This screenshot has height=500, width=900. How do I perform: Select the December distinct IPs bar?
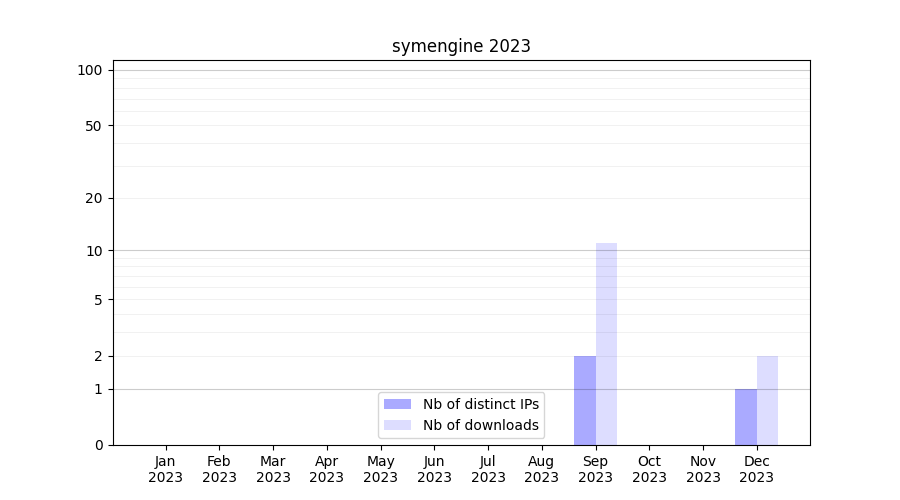[746, 416]
